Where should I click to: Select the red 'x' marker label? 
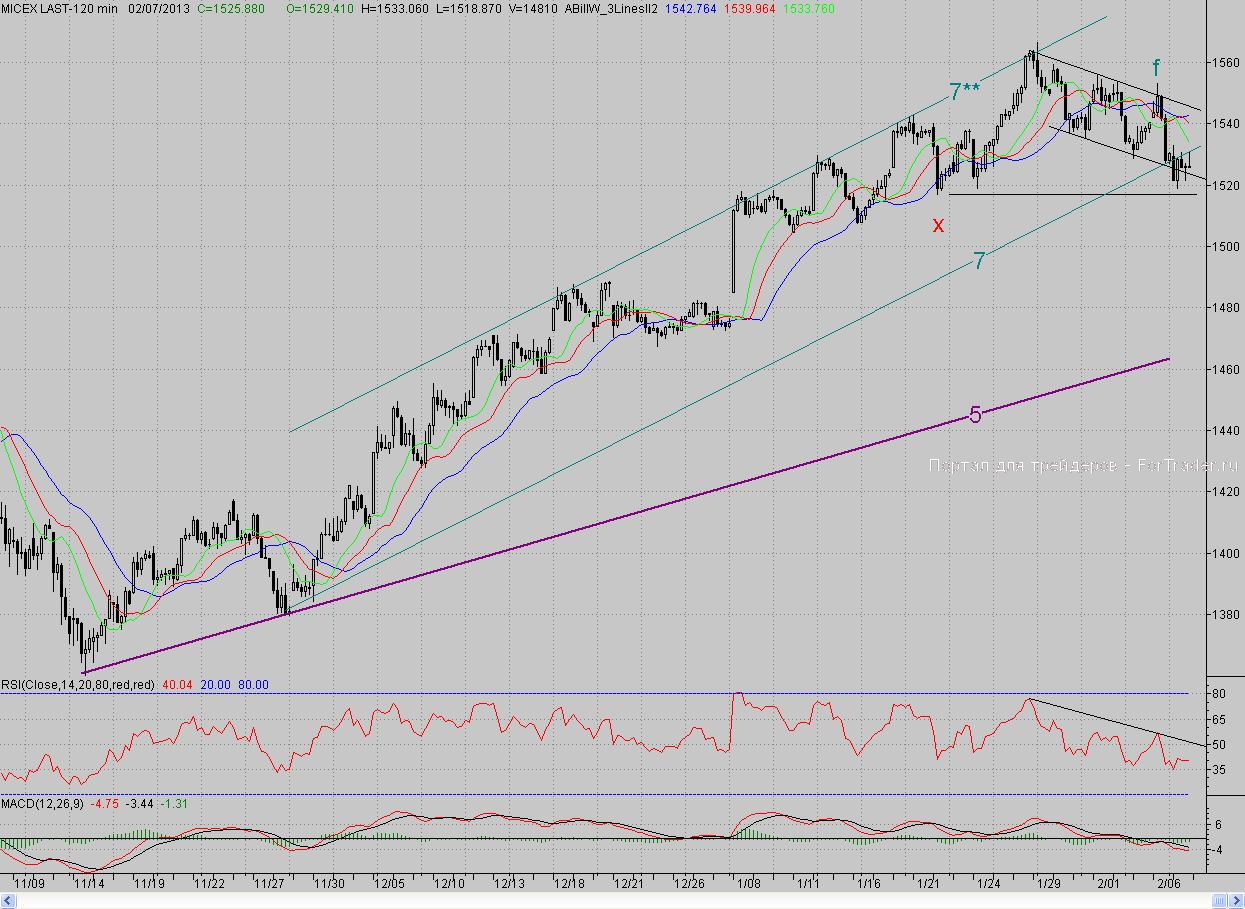(938, 225)
